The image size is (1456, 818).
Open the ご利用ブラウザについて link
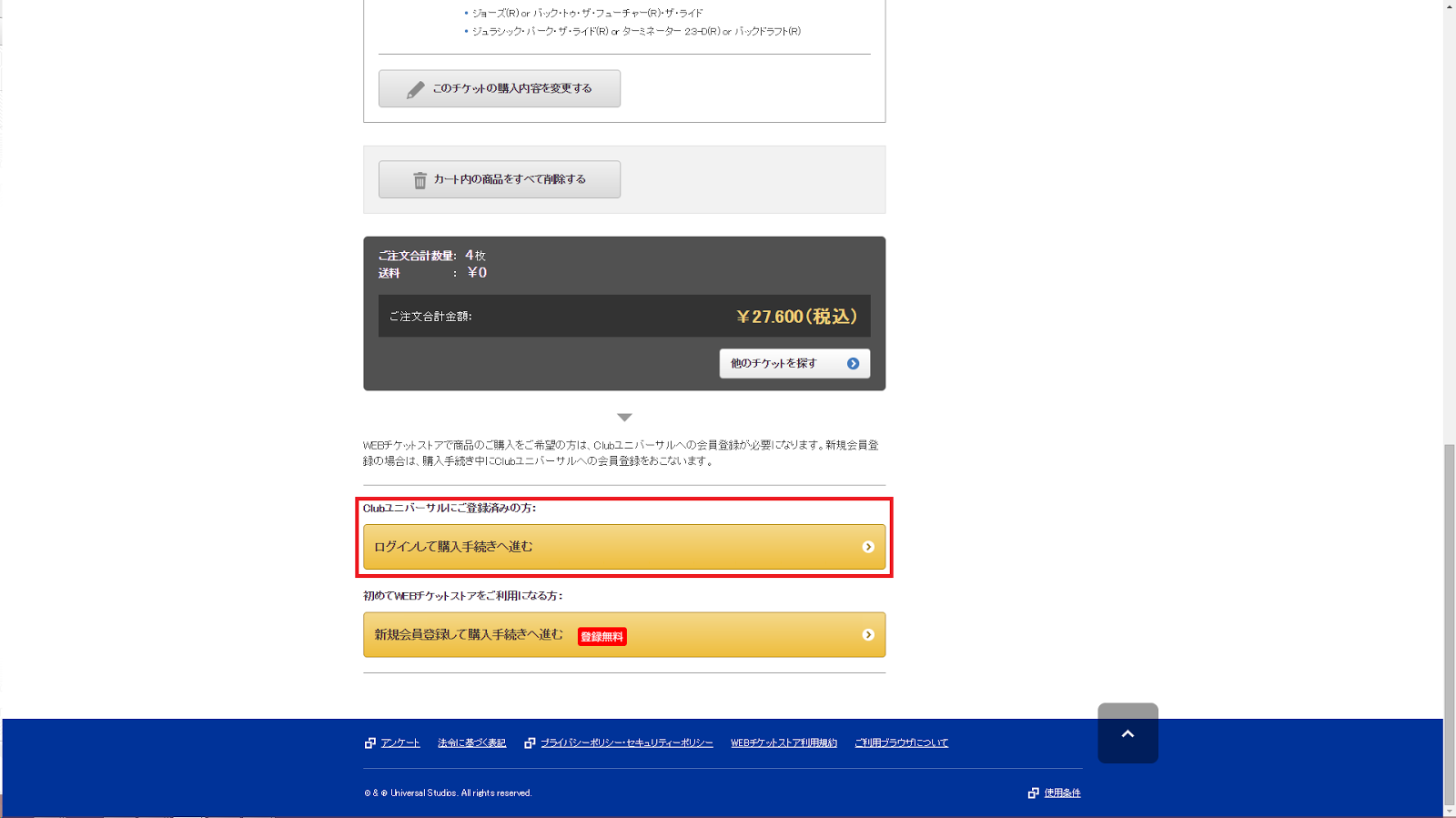(x=901, y=743)
